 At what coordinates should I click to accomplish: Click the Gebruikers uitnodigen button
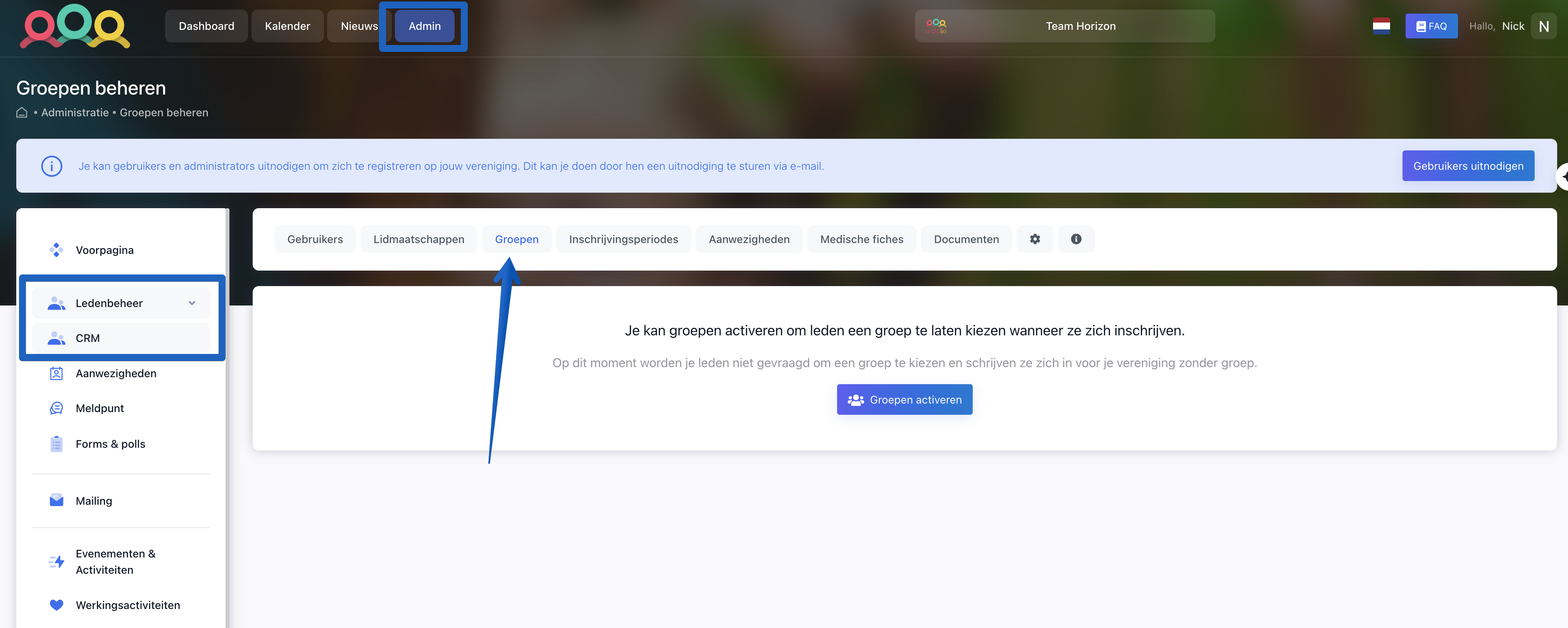coord(1468,166)
